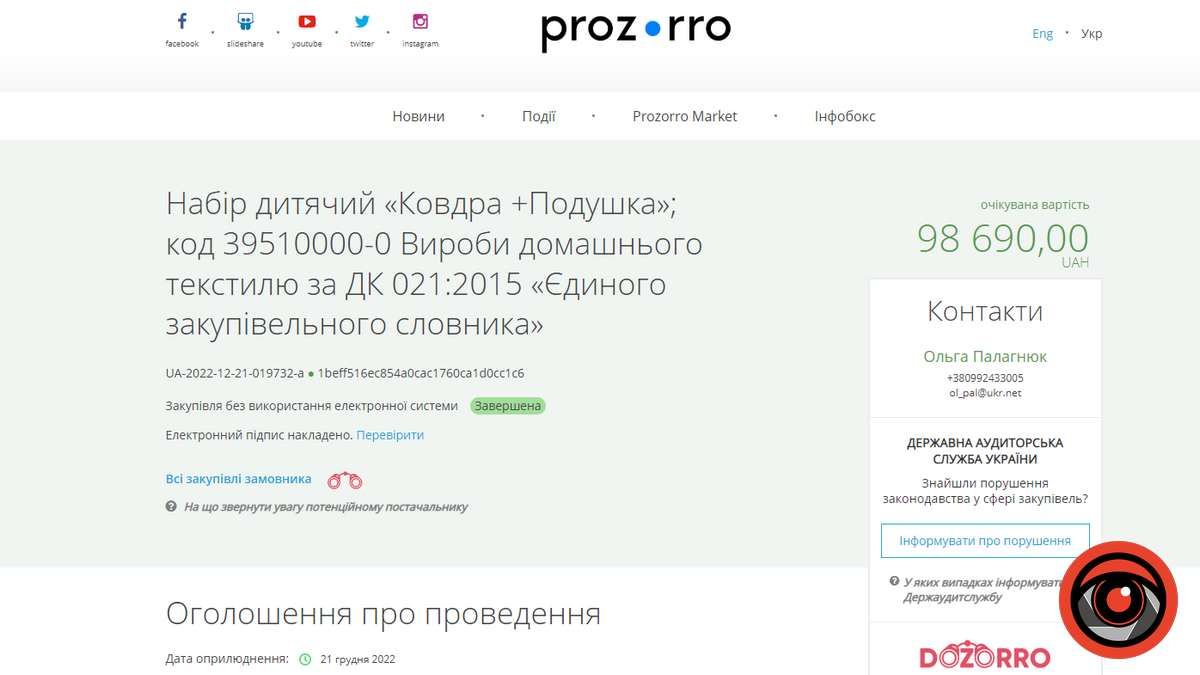Click the Twitter bird icon
Image resolution: width=1200 pixels, height=675 pixels.
click(362, 20)
